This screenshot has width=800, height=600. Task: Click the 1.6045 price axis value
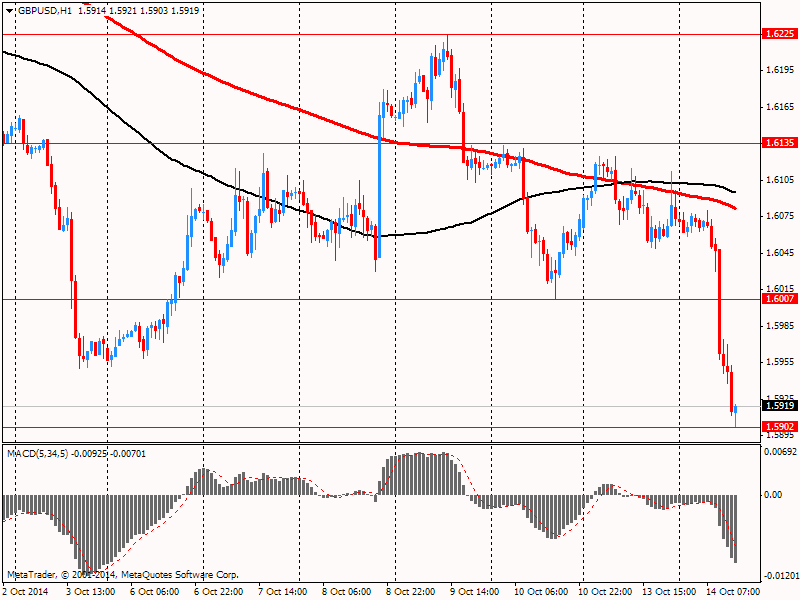click(x=781, y=253)
